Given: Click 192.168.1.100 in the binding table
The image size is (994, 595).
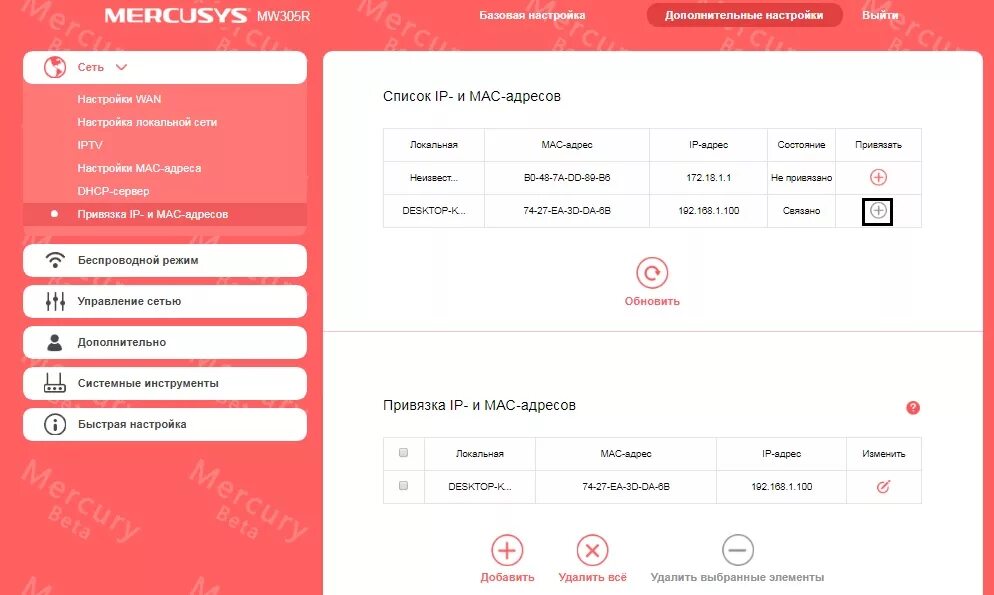Looking at the screenshot, I should click(782, 487).
